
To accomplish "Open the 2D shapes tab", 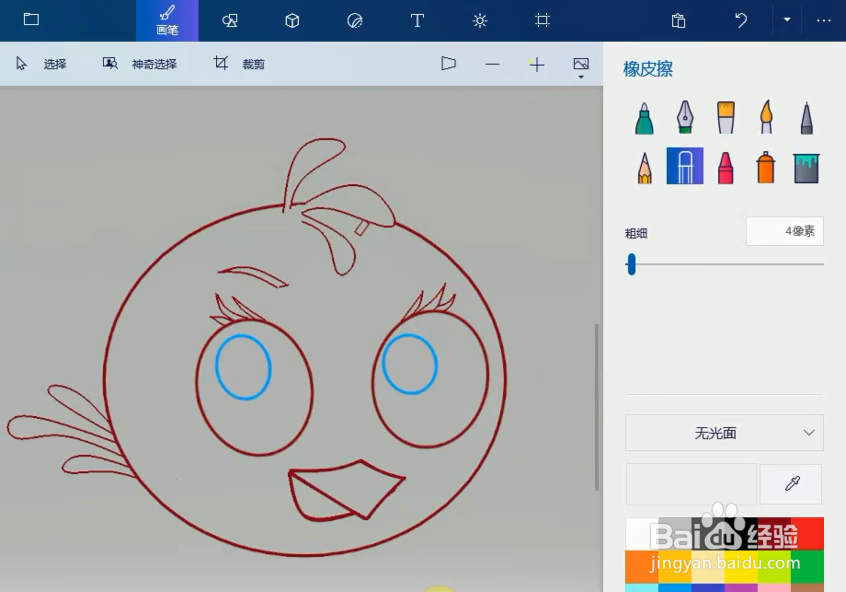I will pyautogui.click(x=230, y=21).
